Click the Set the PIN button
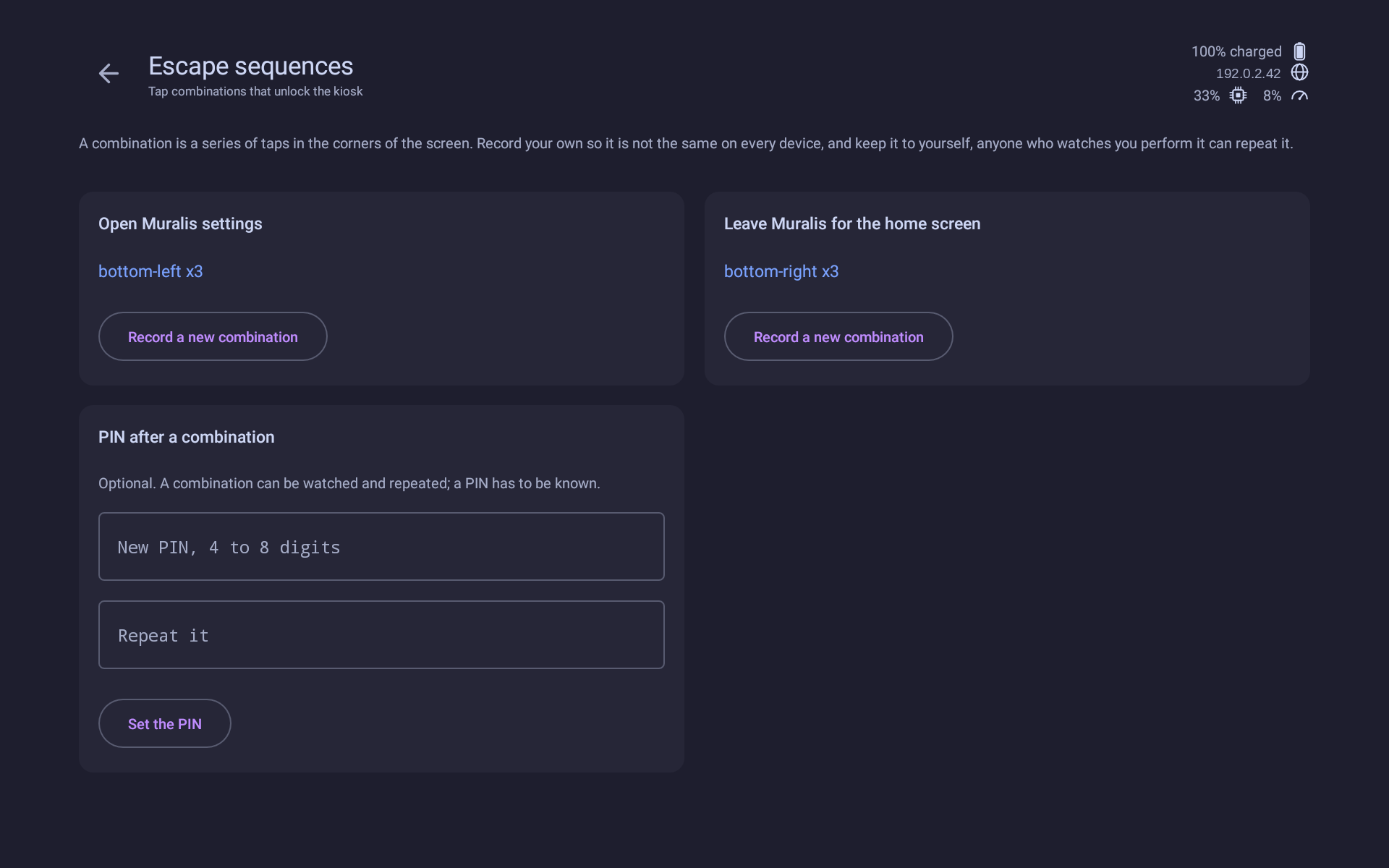 pyautogui.click(x=165, y=723)
